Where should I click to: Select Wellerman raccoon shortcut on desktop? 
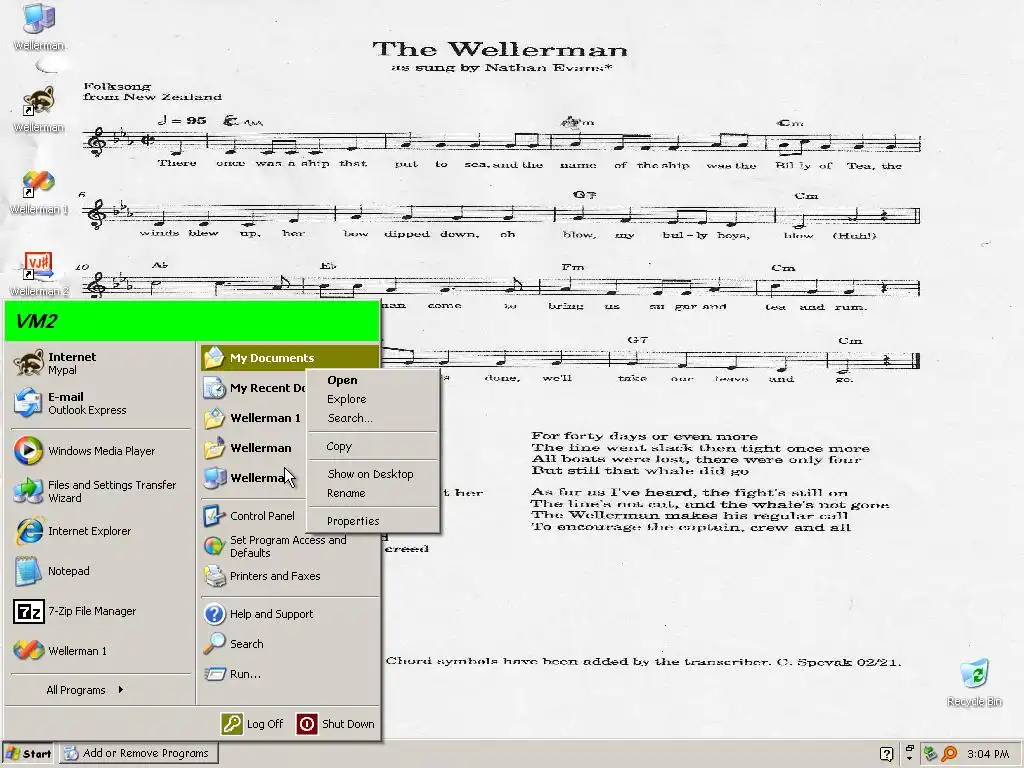[39, 109]
